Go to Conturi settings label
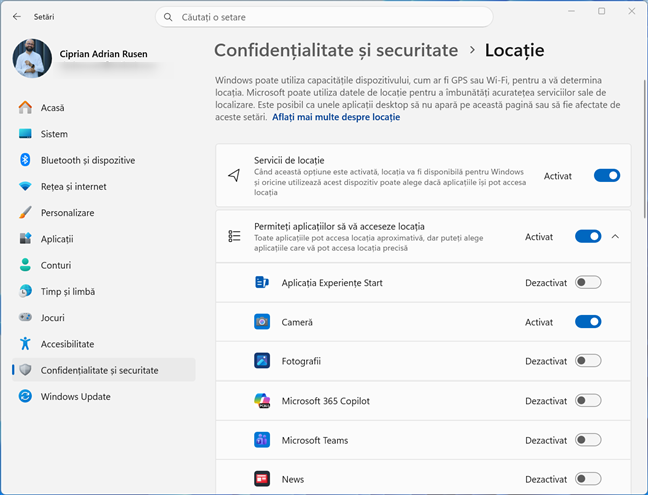Screen dimensions: 648x495 point(56,265)
